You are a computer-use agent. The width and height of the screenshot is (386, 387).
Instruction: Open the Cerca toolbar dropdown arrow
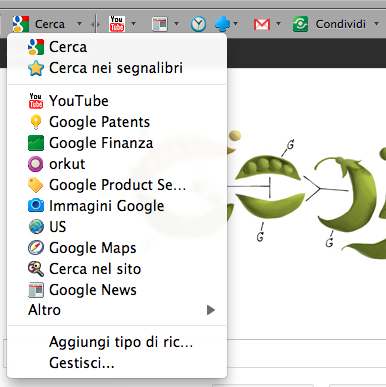coord(79,24)
